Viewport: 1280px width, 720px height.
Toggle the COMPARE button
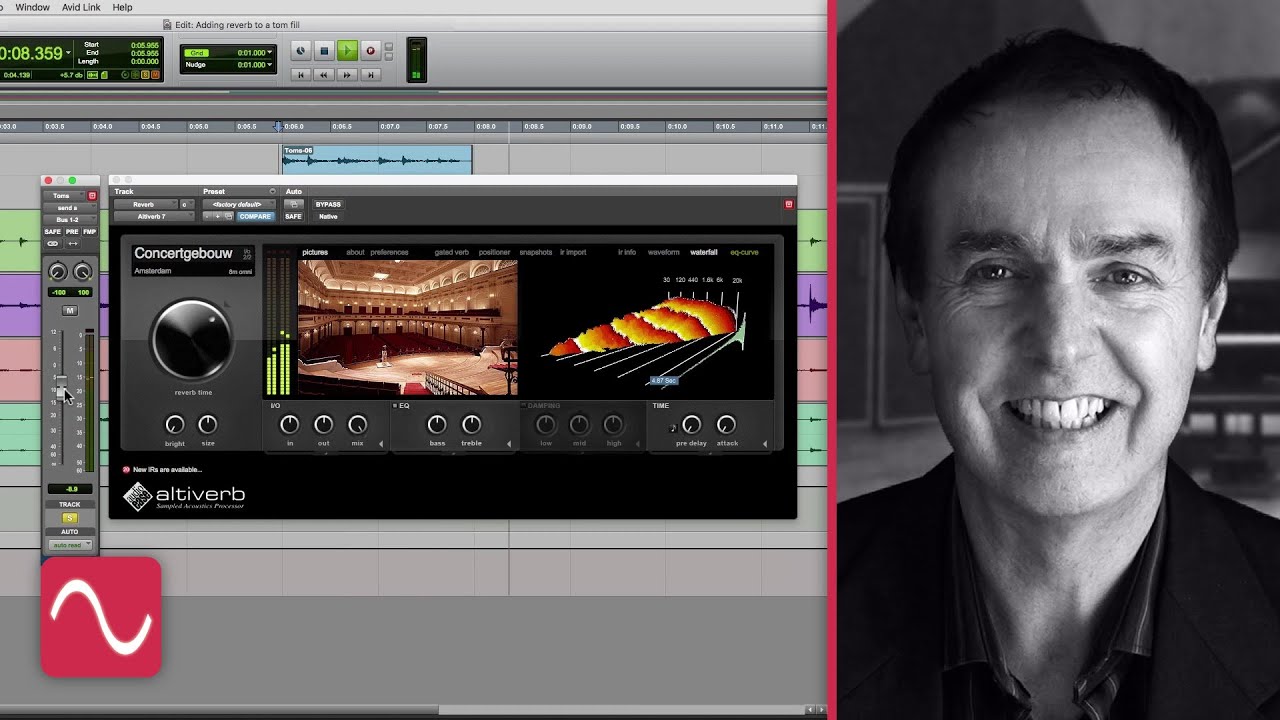(255, 216)
